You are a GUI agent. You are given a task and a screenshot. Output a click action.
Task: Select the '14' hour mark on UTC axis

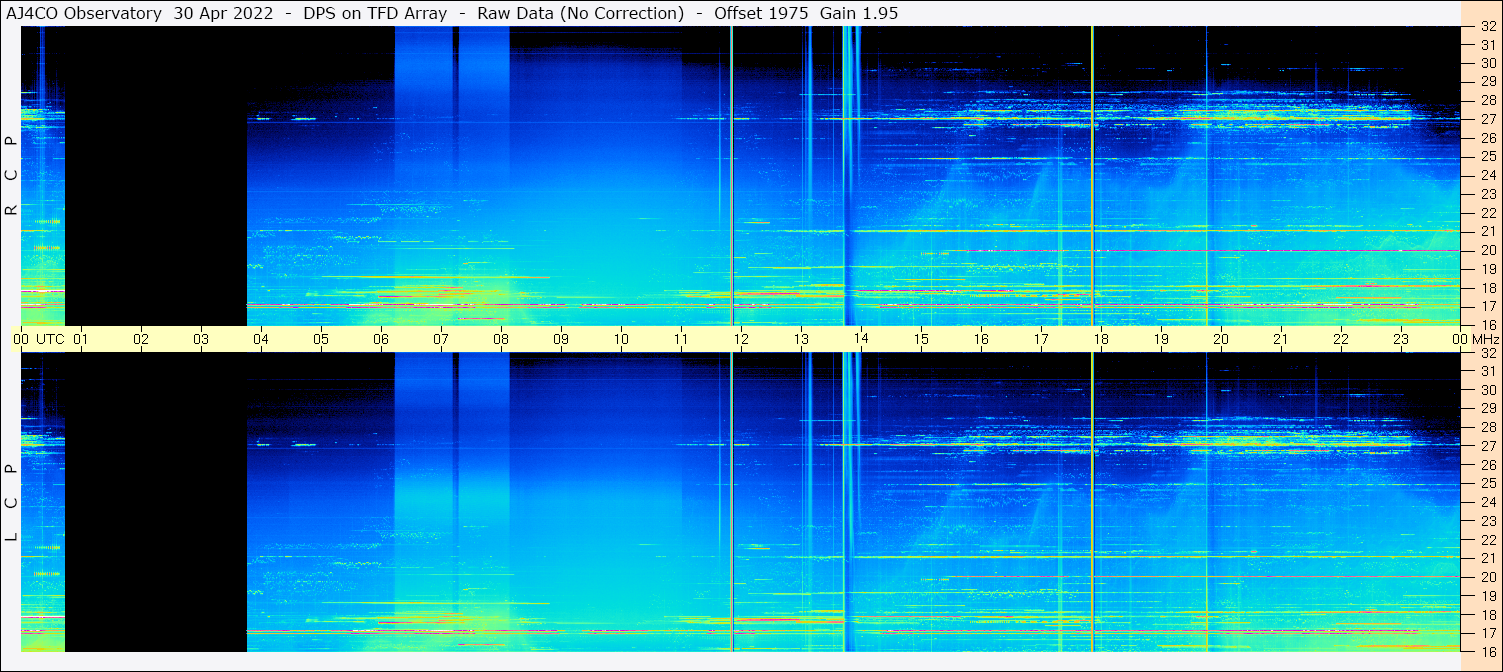coord(861,339)
